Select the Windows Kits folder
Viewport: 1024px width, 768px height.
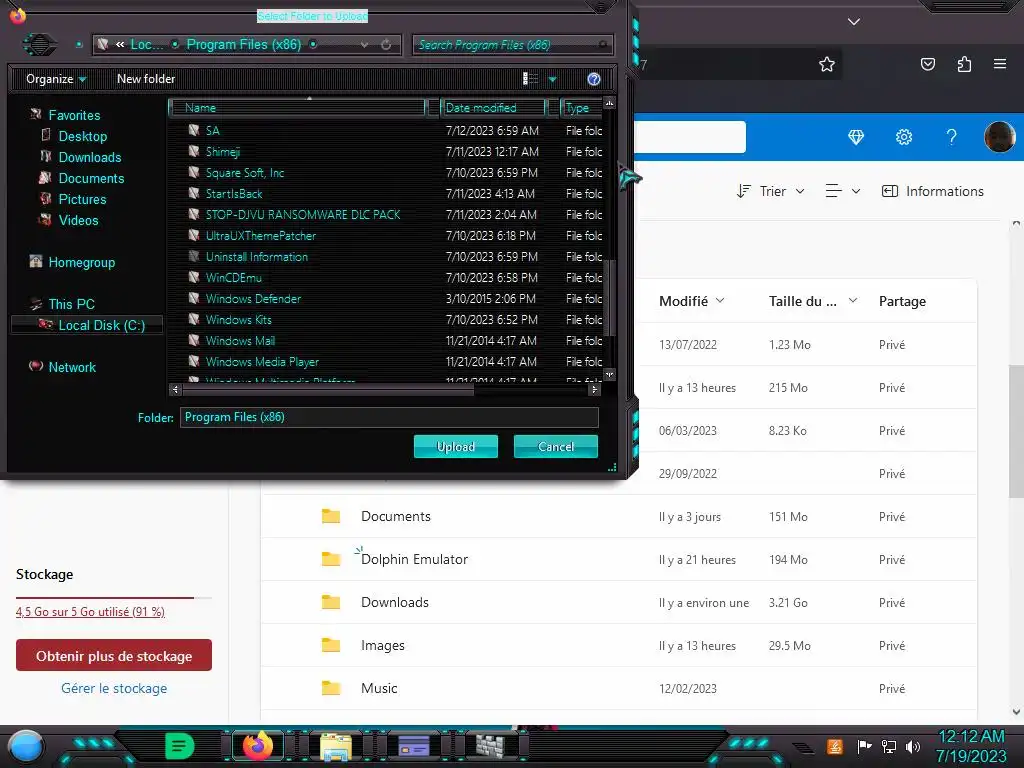[238, 319]
